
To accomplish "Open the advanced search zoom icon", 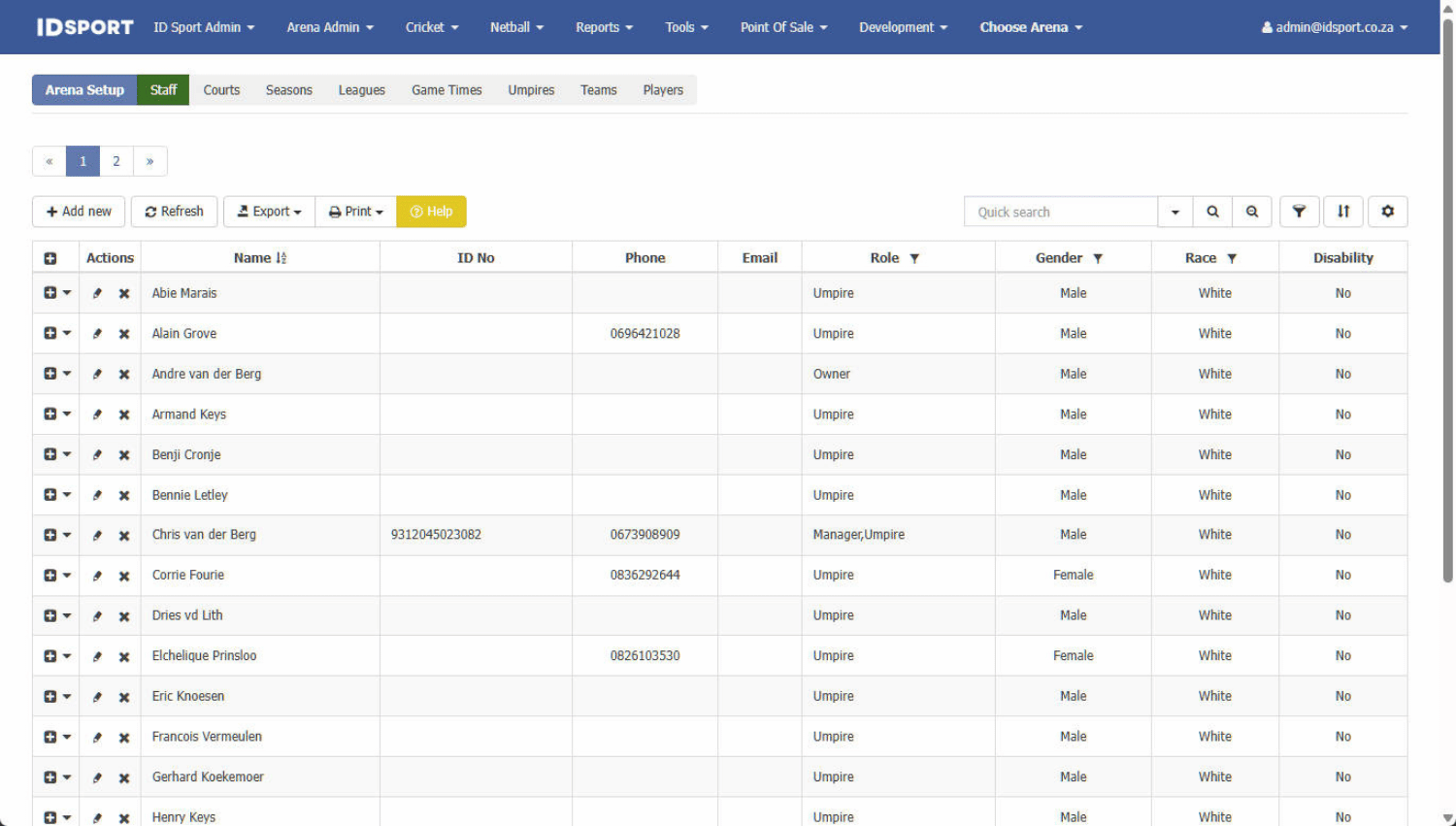I will (x=1252, y=212).
